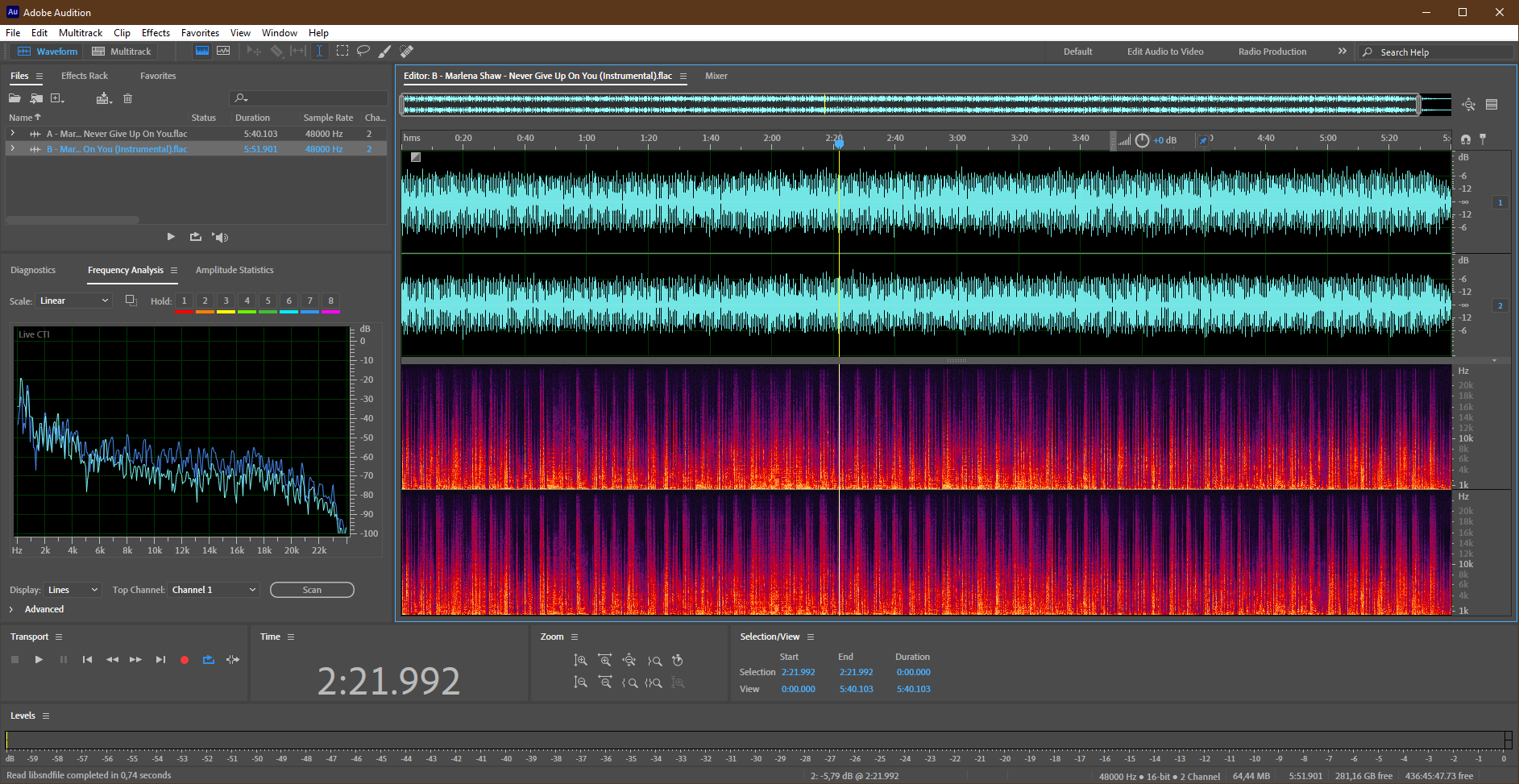
Task: Expand the A - Mar... Never Give Up On You.flac file row
Action: point(13,133)
